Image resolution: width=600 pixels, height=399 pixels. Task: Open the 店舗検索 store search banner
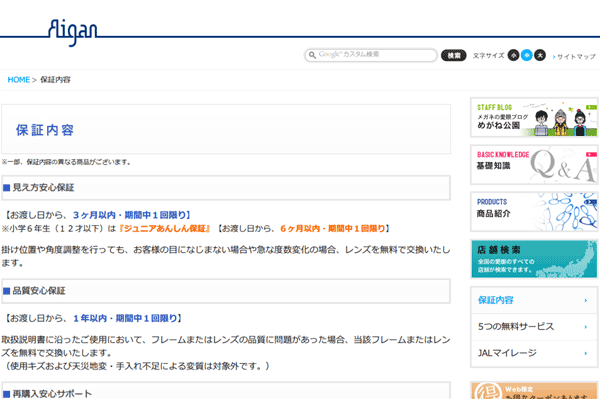(534, 259)
